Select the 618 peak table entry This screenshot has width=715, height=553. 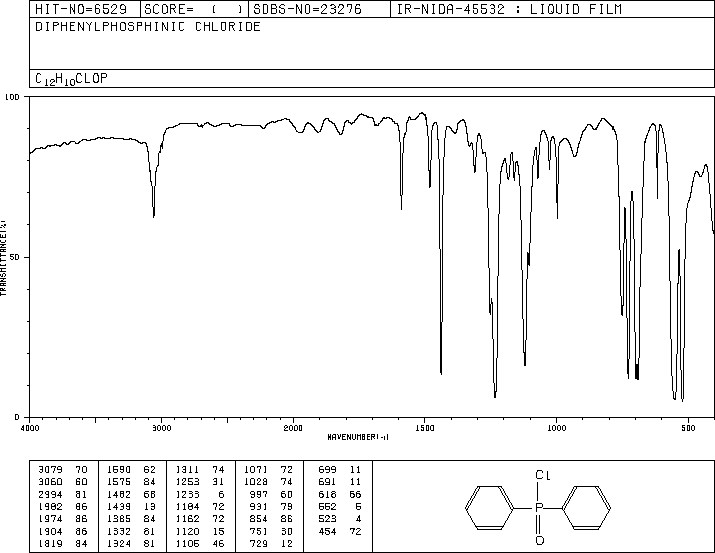tap(340, 494)
